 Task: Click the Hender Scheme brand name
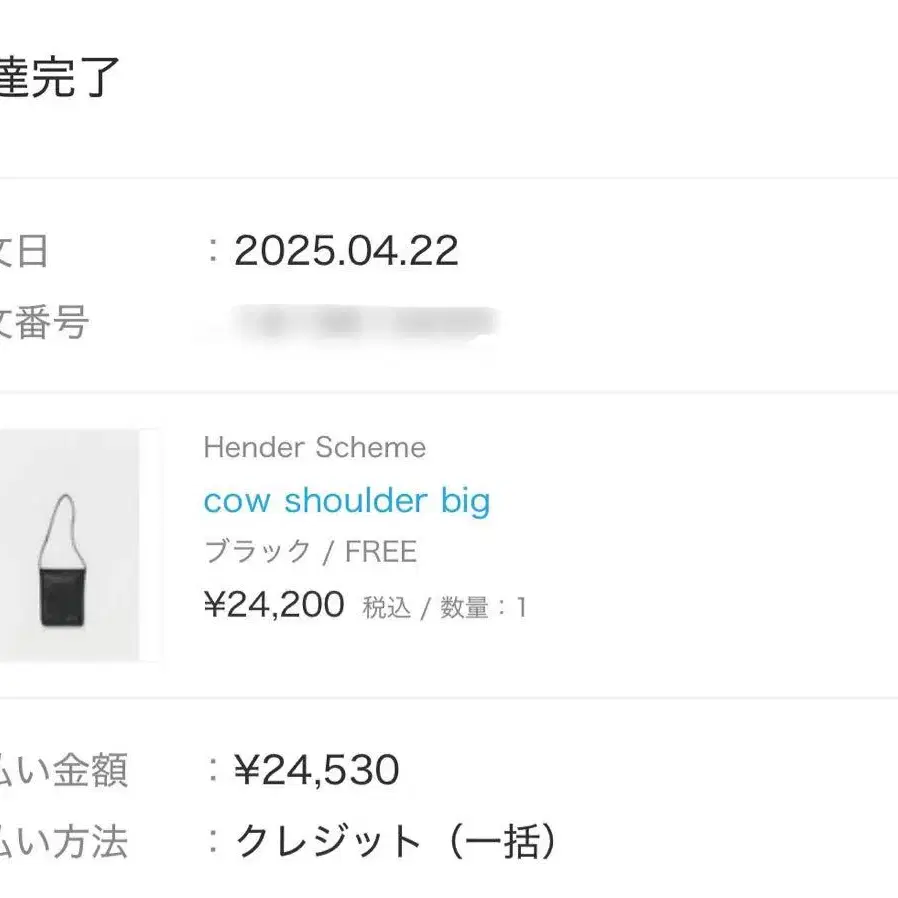314,447
